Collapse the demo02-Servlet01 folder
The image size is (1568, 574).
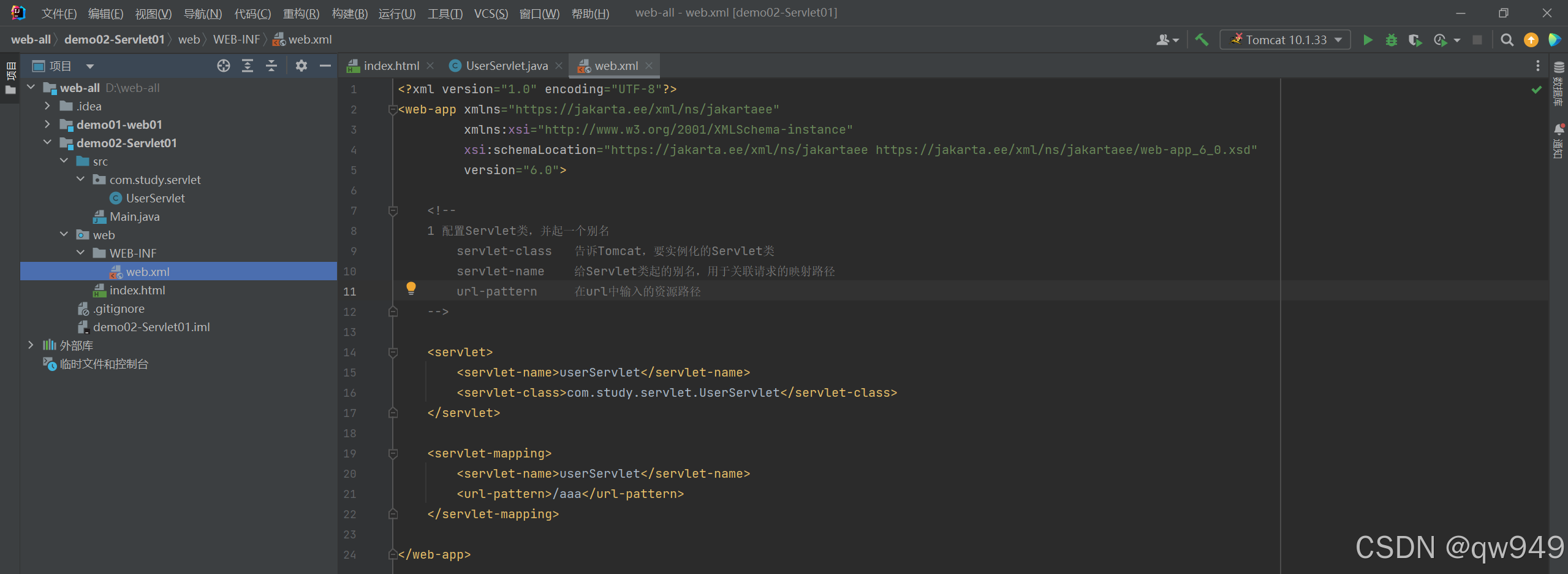tap(48, 143)
